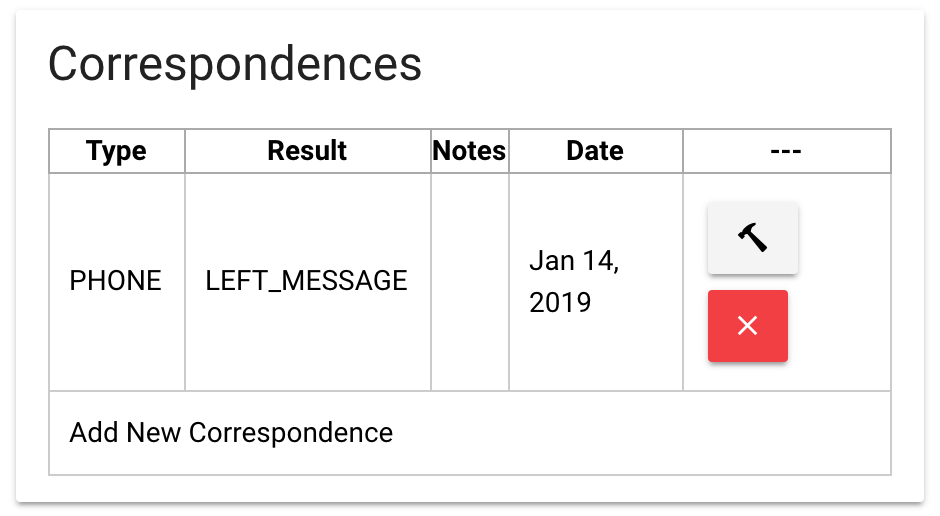Click the Date column header

[595, 151]
